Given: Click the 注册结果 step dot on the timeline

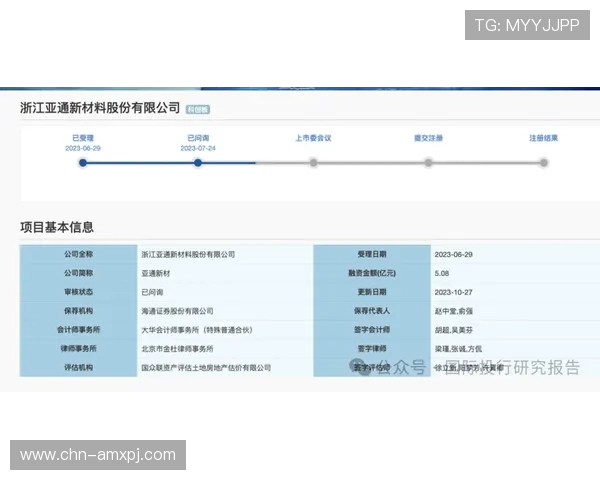Looking at the screenshot, I should 544,163.
